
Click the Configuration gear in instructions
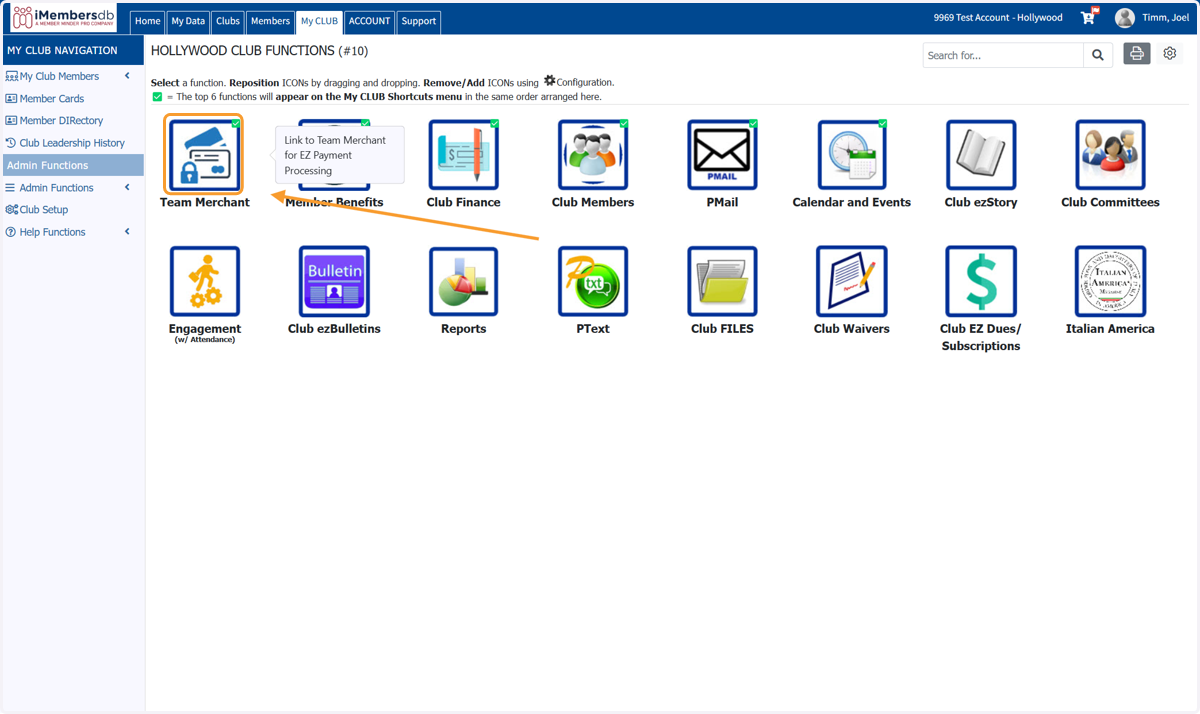pos(549,81)
